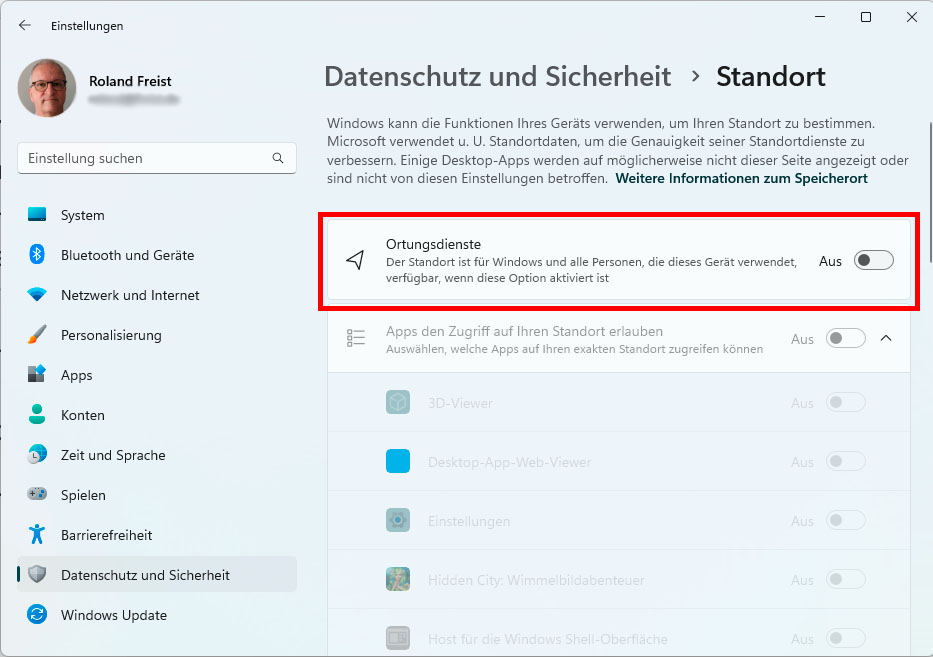
Task: Click the Zeit und Sprache clock icon
Action: tap(37, 454)
